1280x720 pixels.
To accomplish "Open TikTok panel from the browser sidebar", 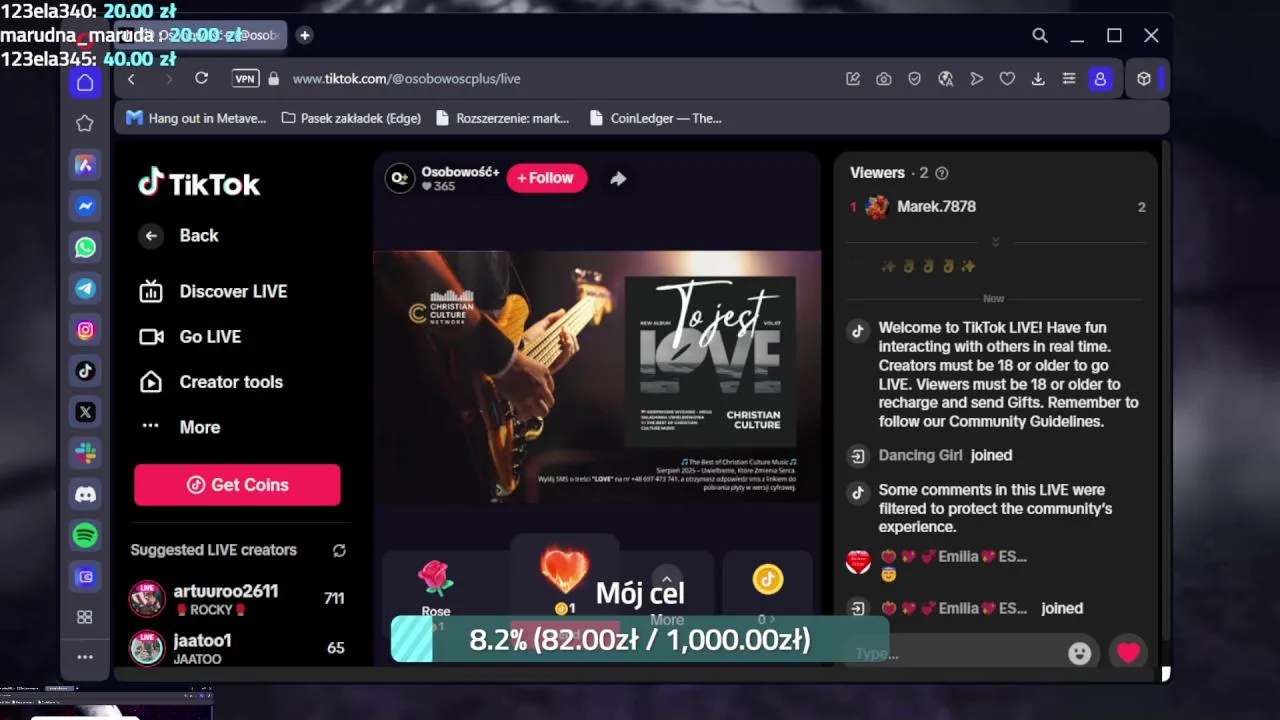I will (85, 370).
